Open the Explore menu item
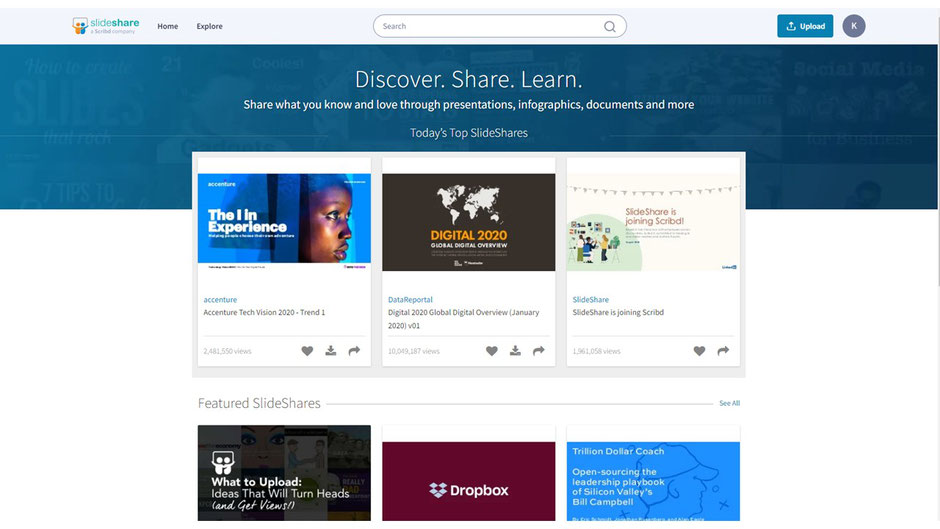Viewport: 940px width, 529px height. [209, 26]
